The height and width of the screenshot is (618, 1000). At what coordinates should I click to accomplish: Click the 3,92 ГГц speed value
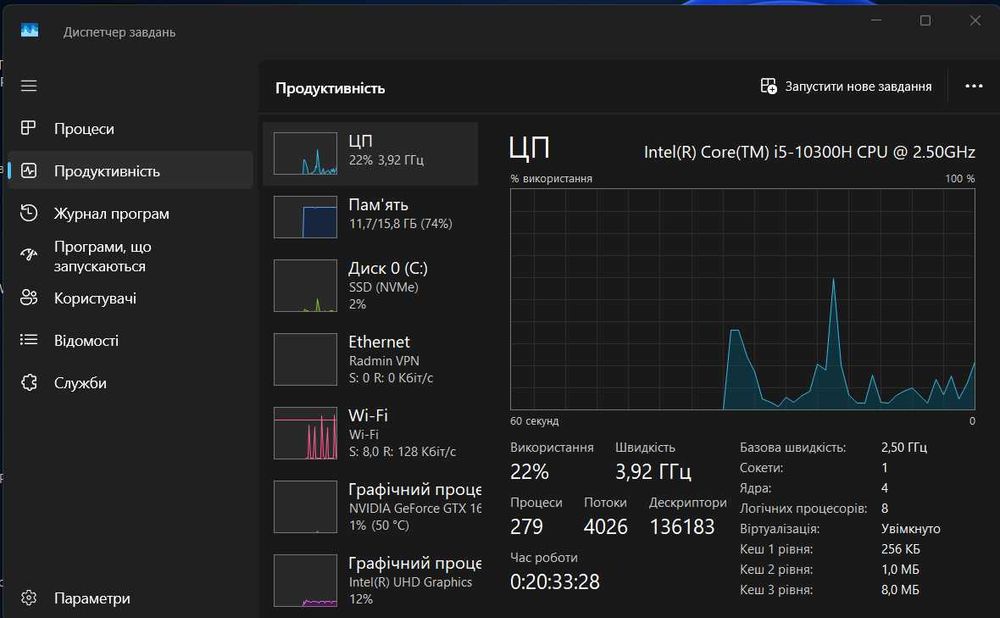pyautogui.click(x=653, y=471)
